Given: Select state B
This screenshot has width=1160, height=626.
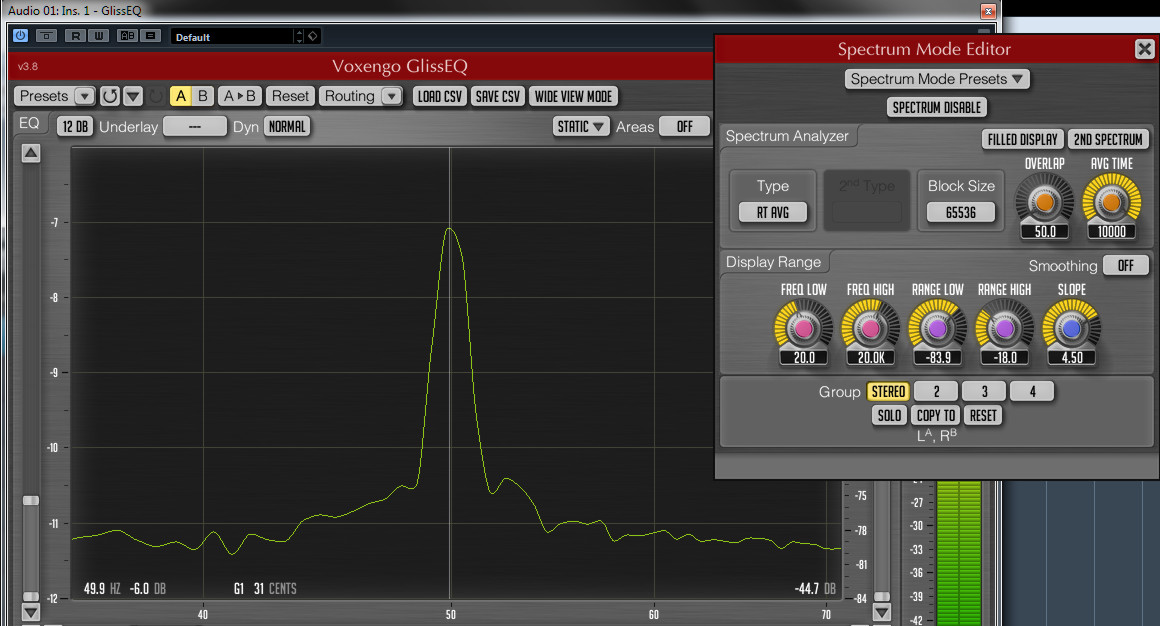Looking at the screenshot, I should 203,96.
